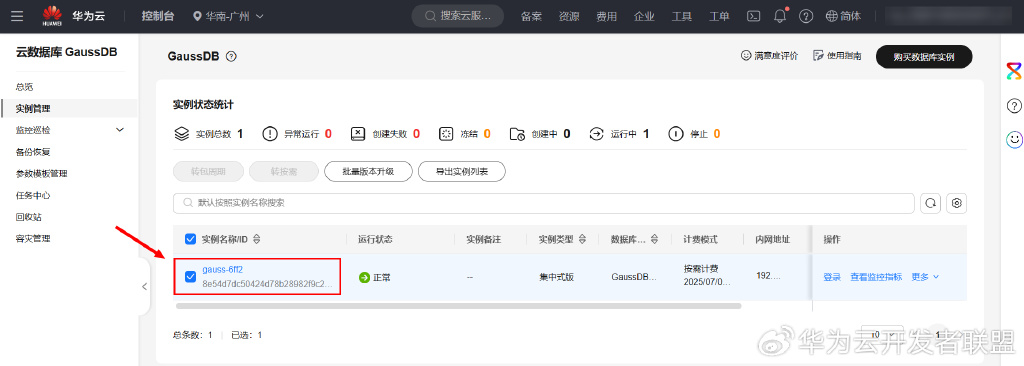Open the CloudShell terminal icon
Viewport: 1024px width, 366px height.
pos(754,16)
